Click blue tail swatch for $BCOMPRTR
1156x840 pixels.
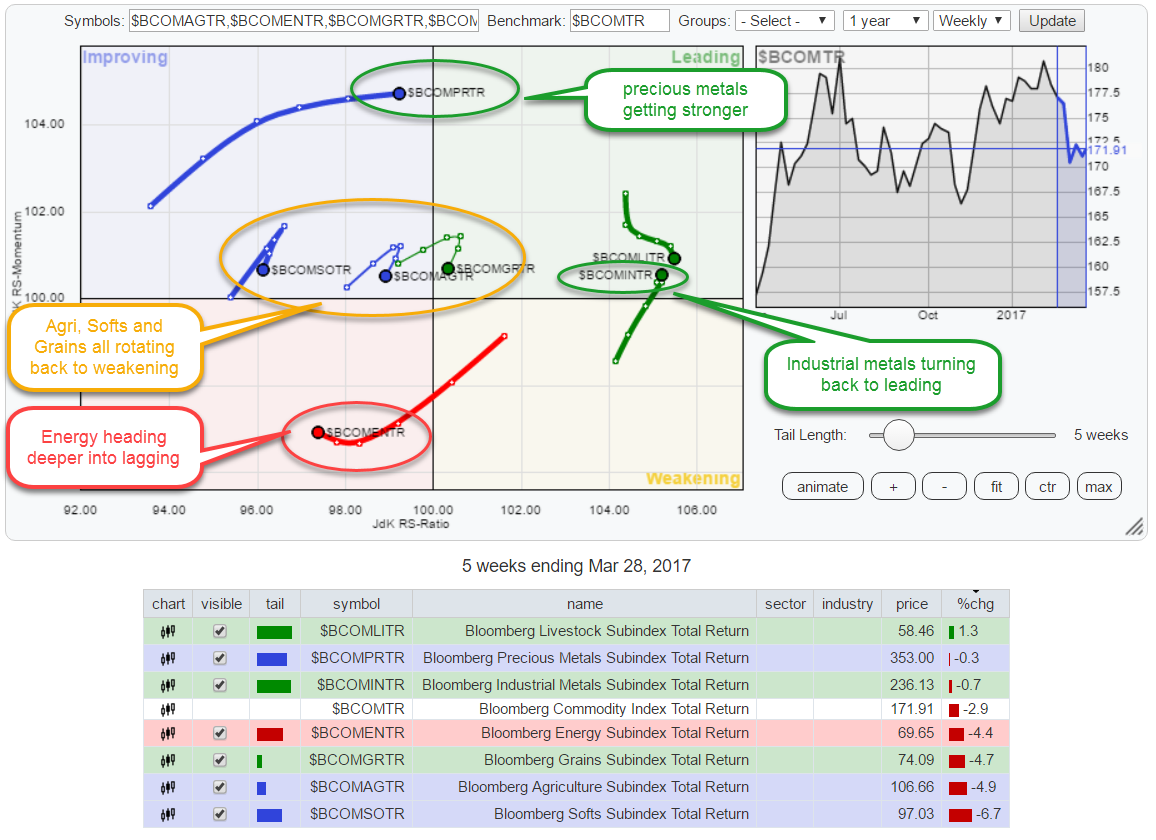click(272, 659)
